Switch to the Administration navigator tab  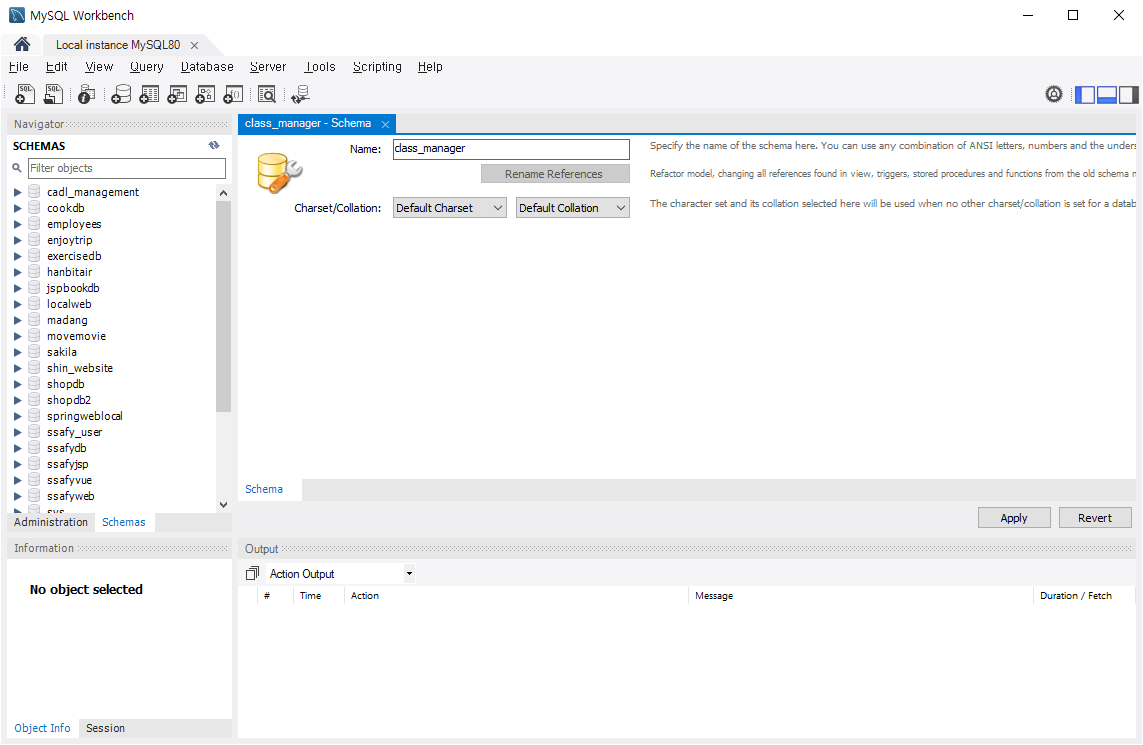point(50,522)
